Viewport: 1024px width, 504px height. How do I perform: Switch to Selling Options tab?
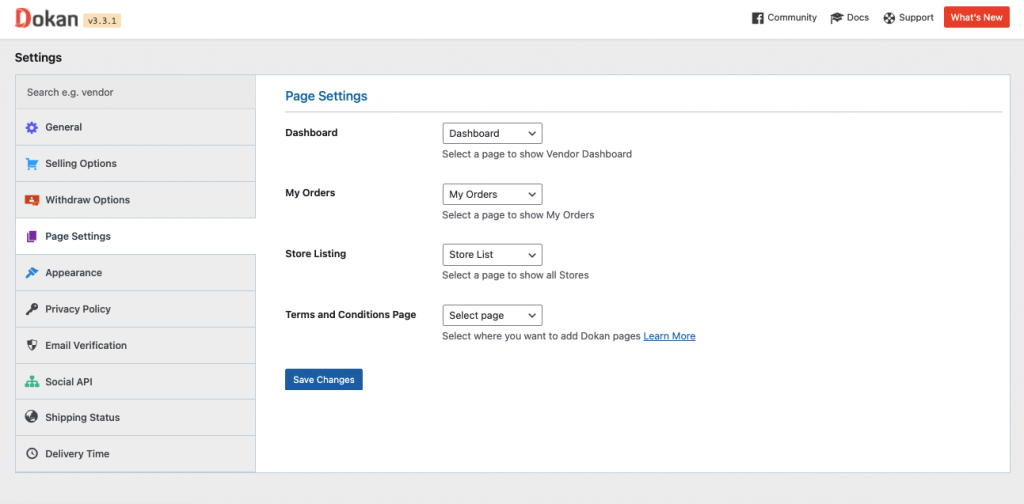click(136, 164)
